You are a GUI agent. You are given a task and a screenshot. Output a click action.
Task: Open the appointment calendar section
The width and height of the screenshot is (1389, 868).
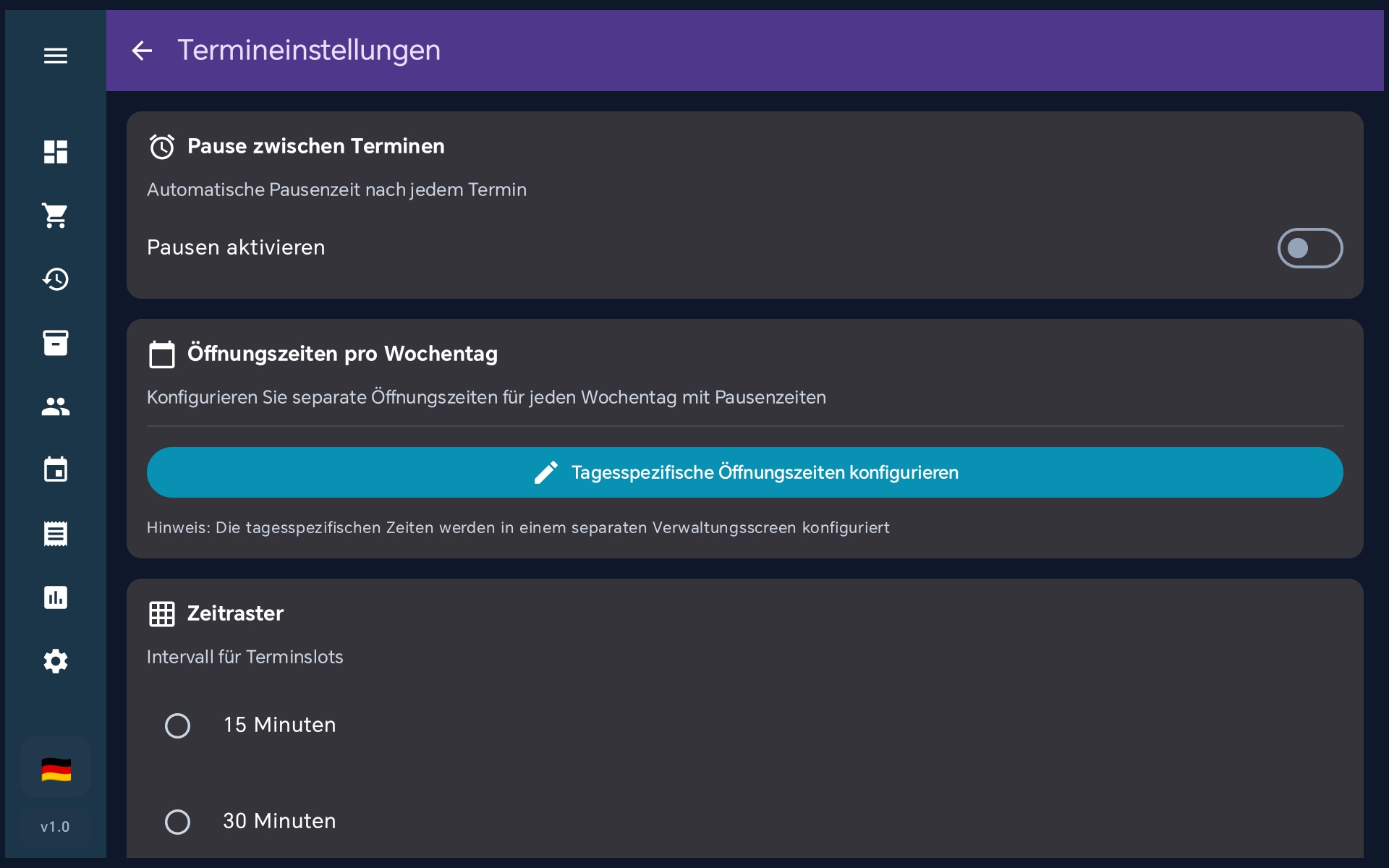click(55, 470)
